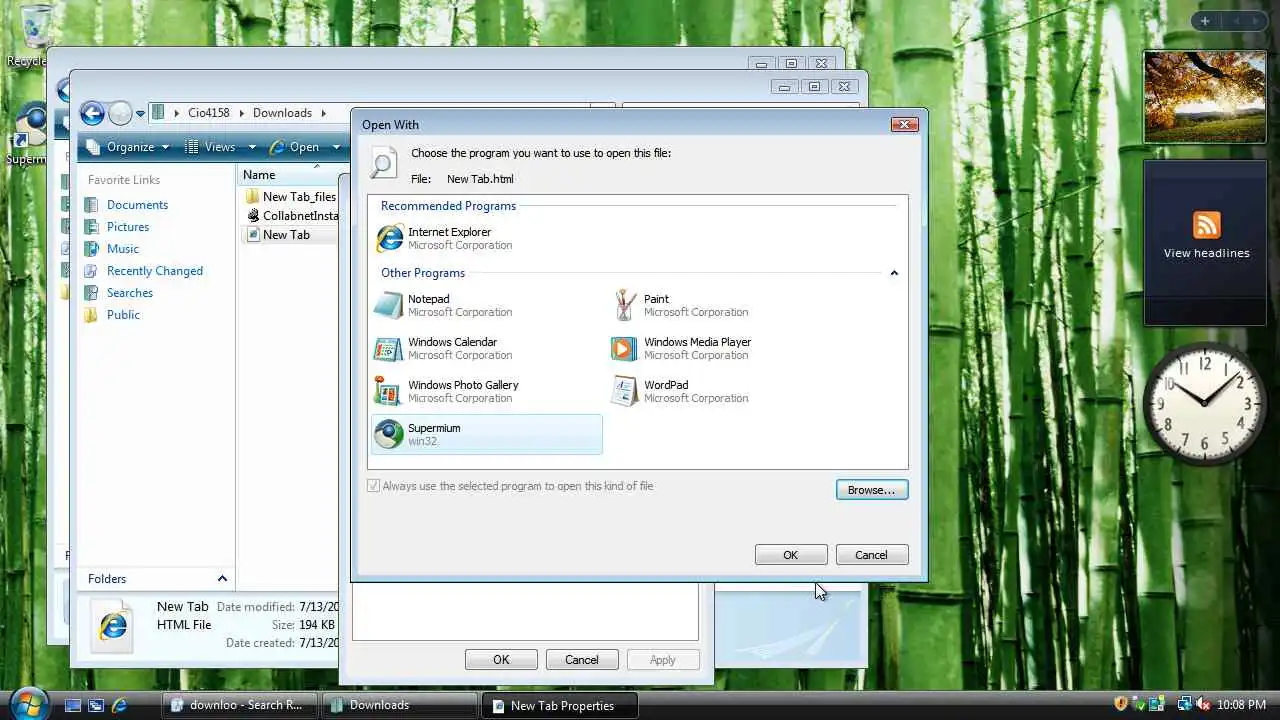Open the Windows Start orb
Viewport: 1280px width, 720px height.
tap(29, 704)
